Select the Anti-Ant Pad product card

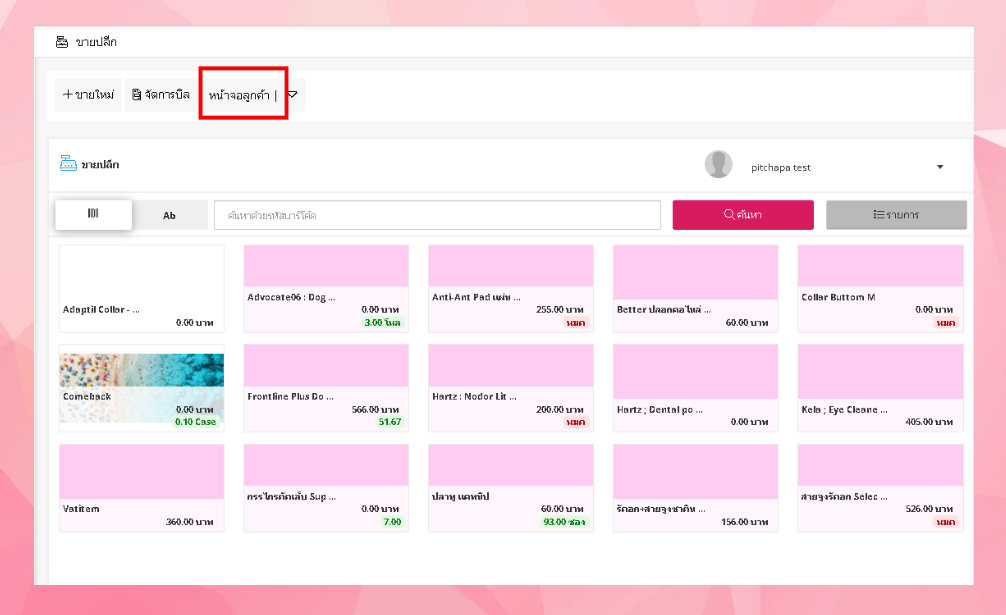[x=511, y=289]
